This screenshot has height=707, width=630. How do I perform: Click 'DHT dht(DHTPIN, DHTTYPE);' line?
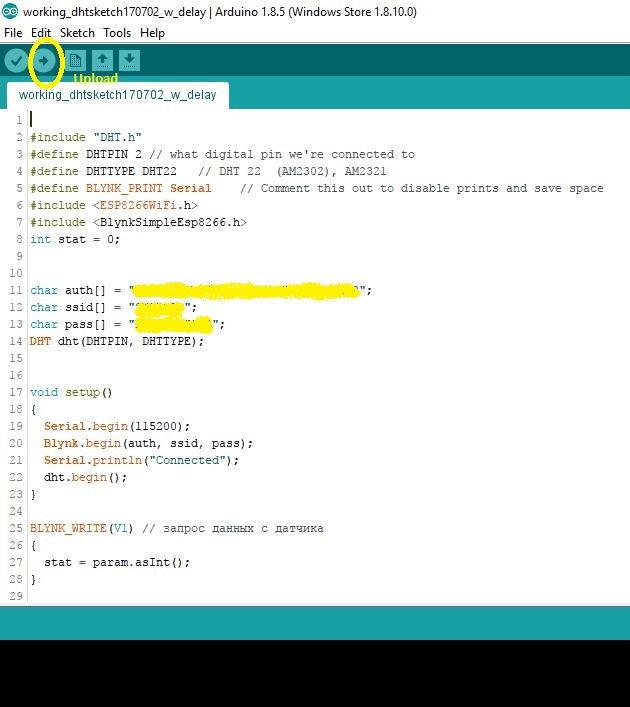[x=117, y=341]
